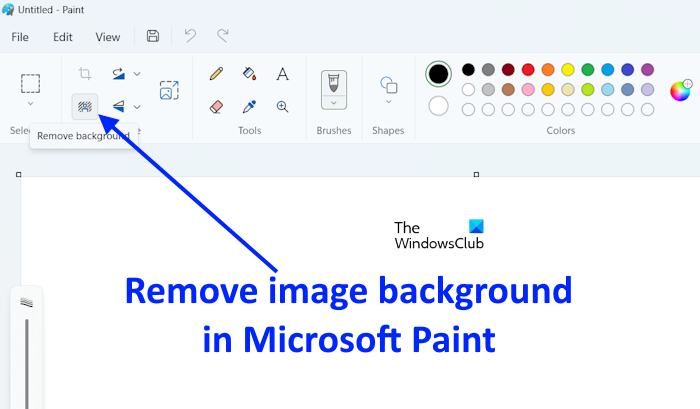Click the brush size slider icon

[27, 303]
